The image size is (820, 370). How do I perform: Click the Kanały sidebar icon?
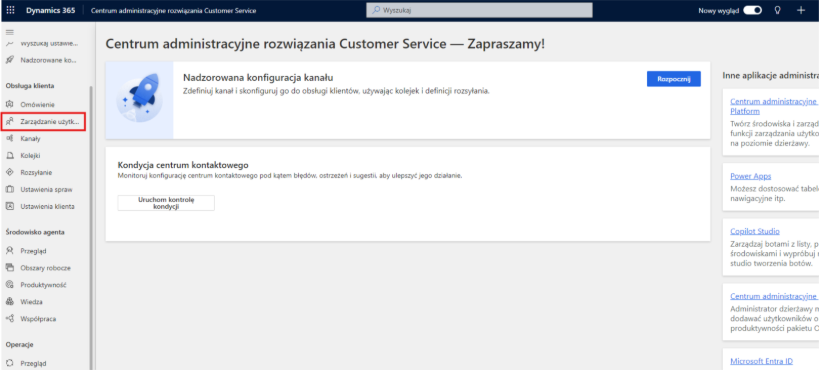[x=9, y=138]
